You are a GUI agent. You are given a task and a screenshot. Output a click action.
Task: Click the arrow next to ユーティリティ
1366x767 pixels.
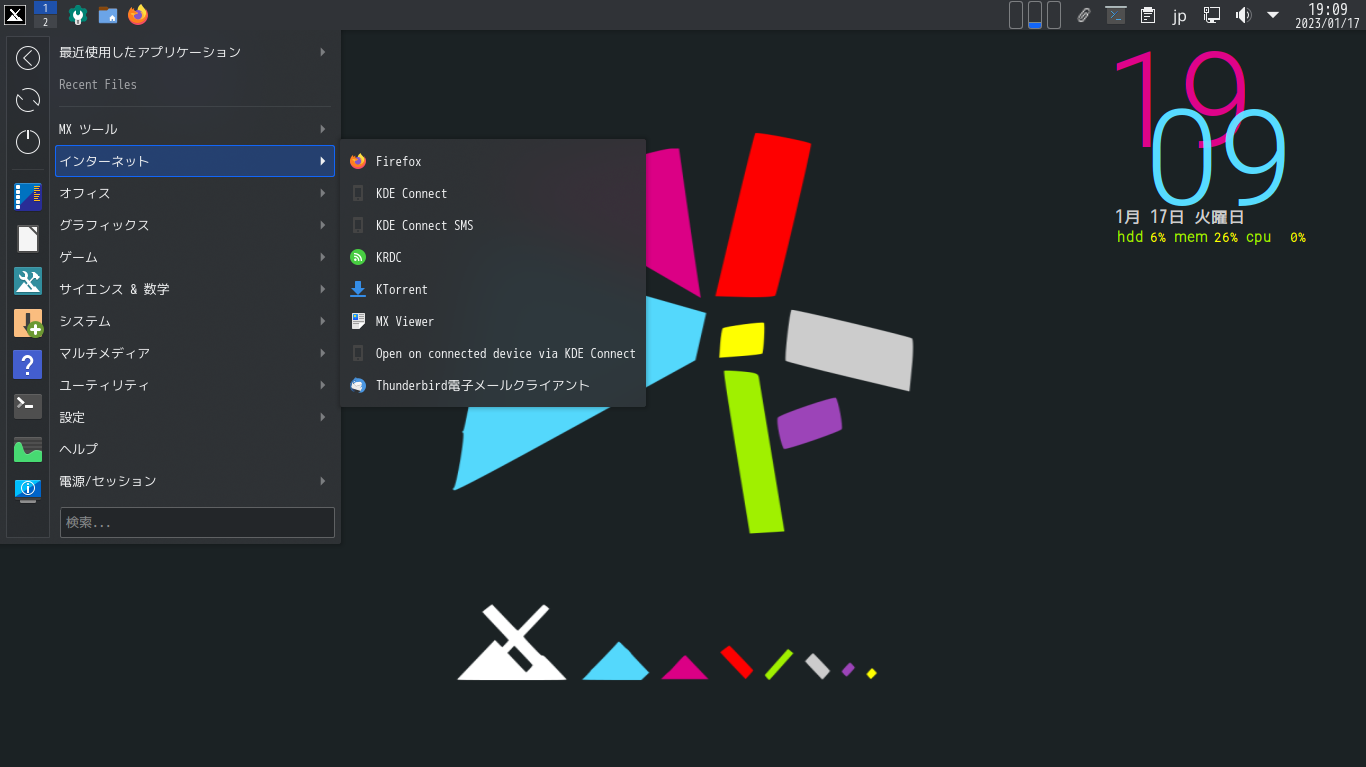[x=323, y=385]
